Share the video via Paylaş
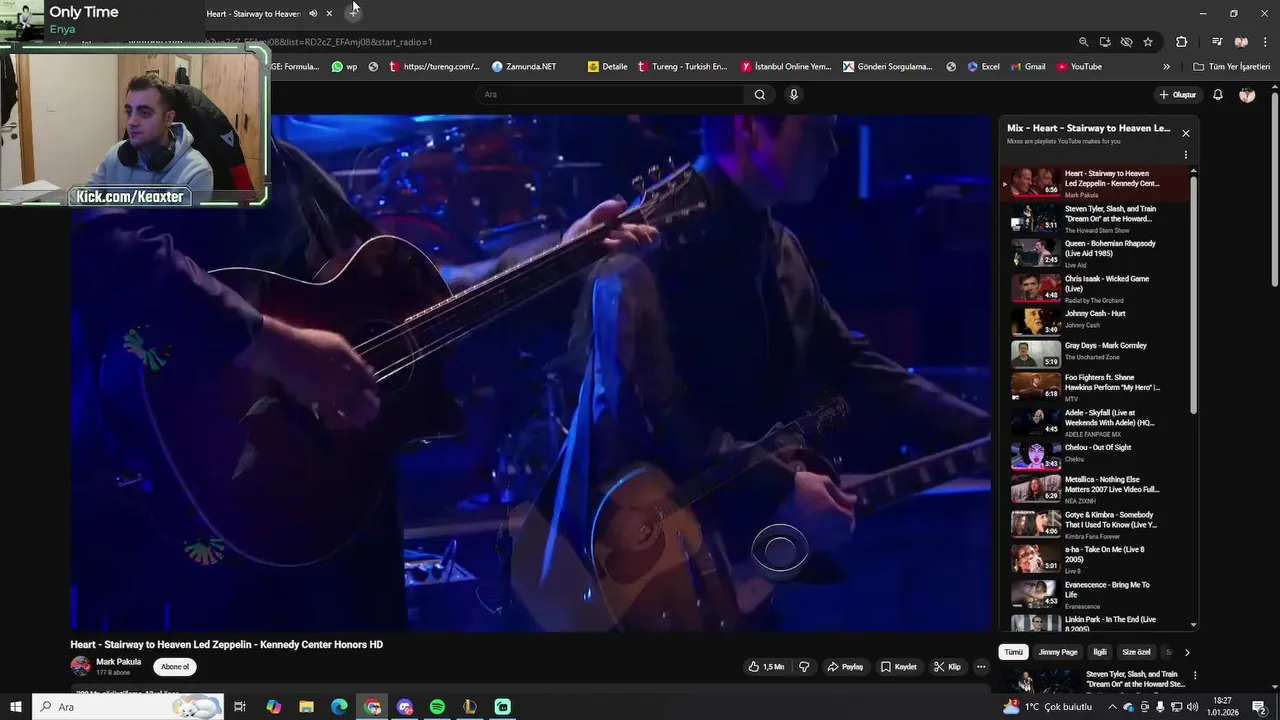The width and height of the screenshot is (1280, 720). (x=845, y=667)
